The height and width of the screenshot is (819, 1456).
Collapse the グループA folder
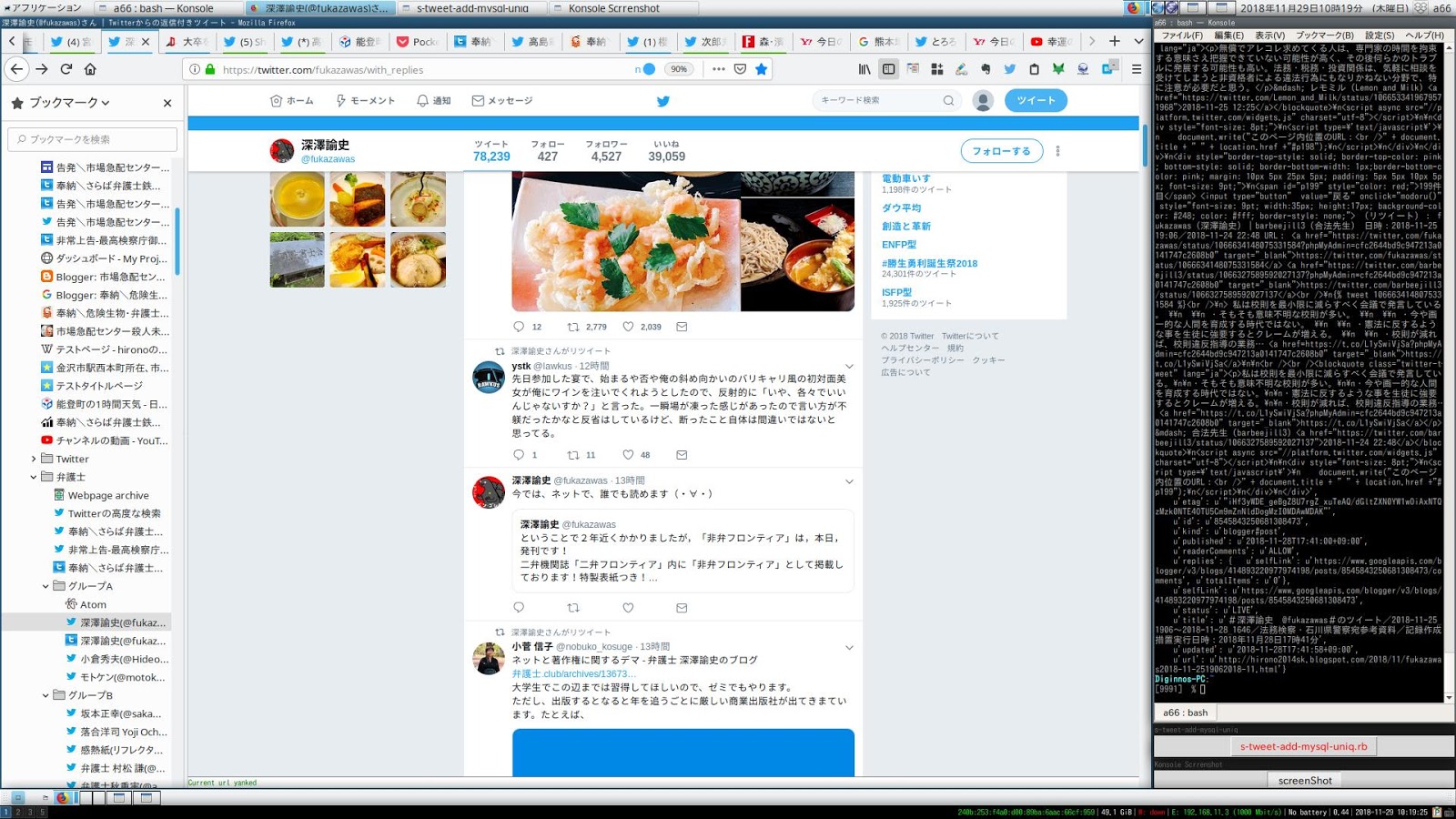[45, 586]
